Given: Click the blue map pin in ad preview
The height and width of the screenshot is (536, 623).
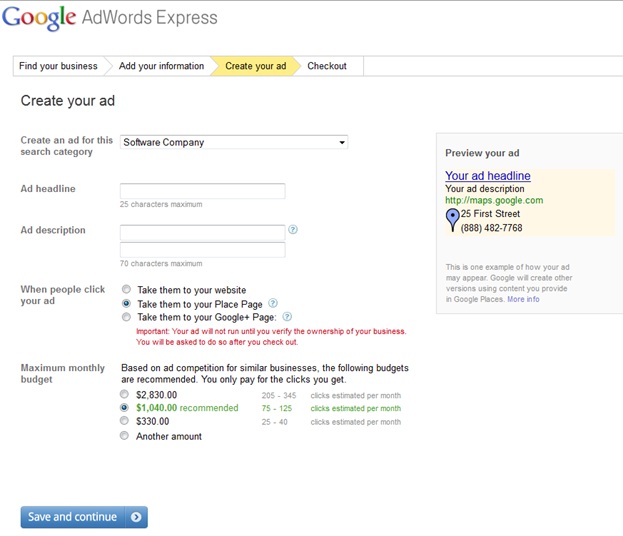Looking at the screenshot, I should (x=452, y=220).
